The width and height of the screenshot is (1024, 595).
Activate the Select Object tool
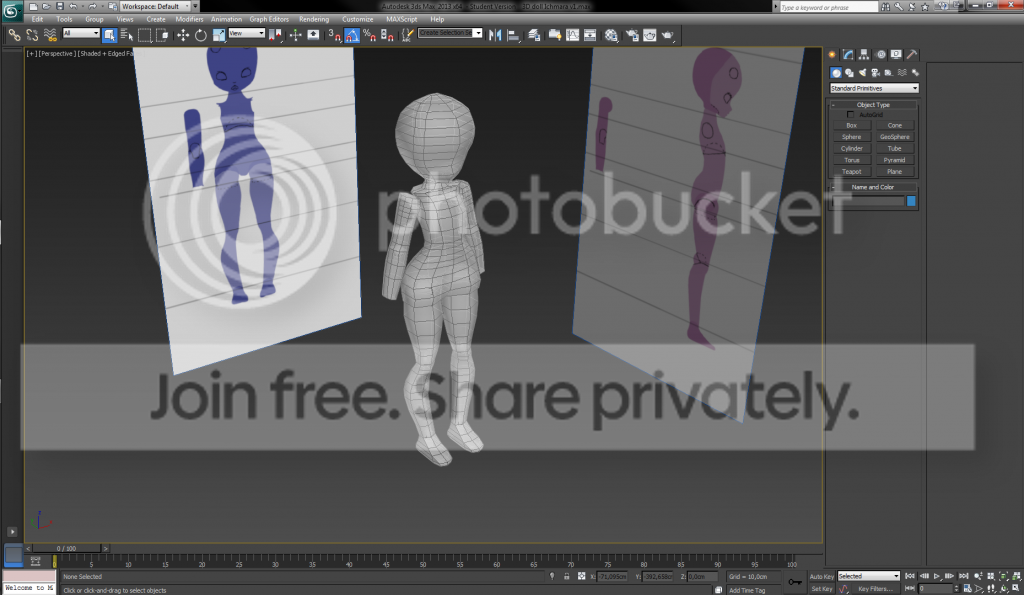(x=109, y=35)
